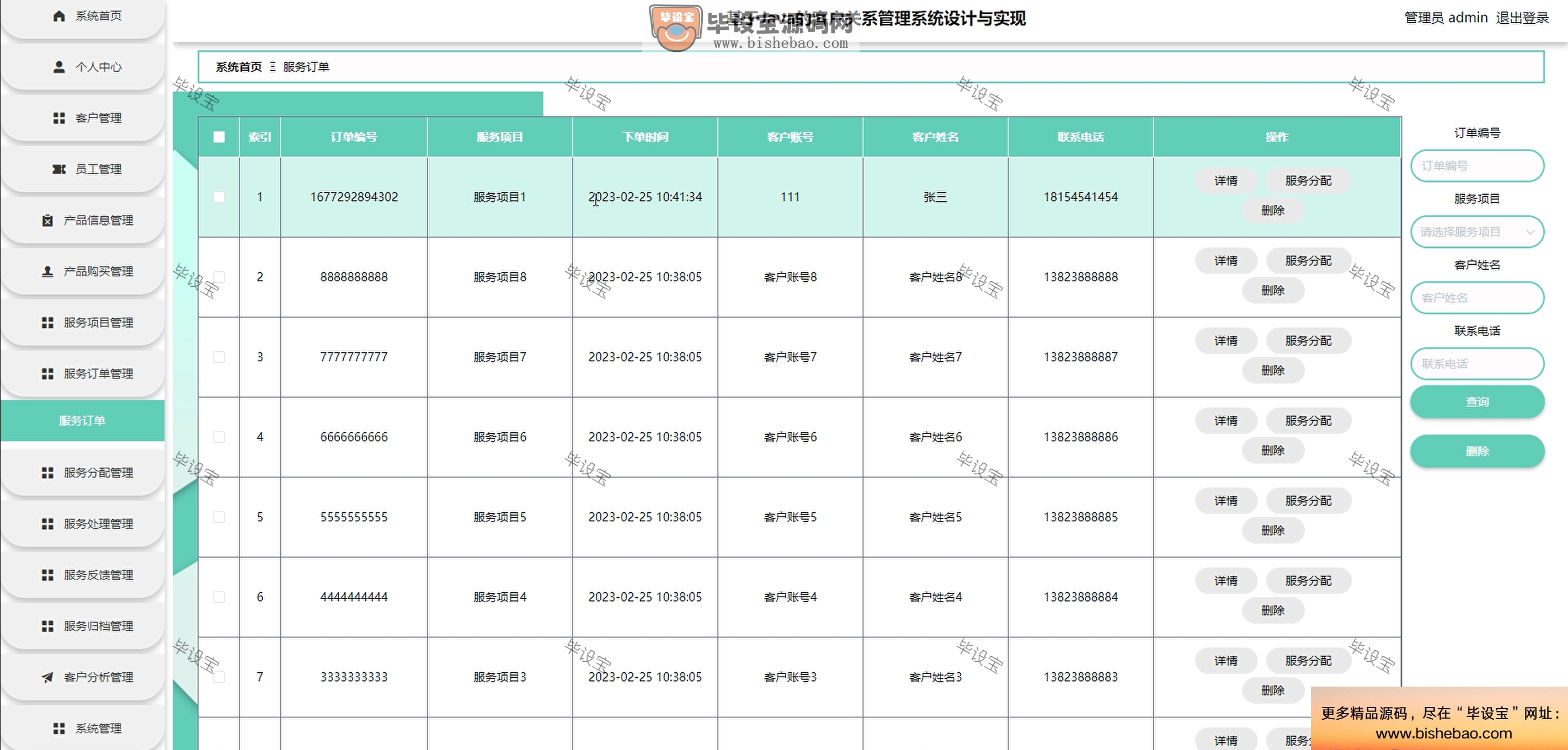Focus the 客户姓名 input field
The height and width of the screenshot is (750, 1568).
tap(1478, 297)
